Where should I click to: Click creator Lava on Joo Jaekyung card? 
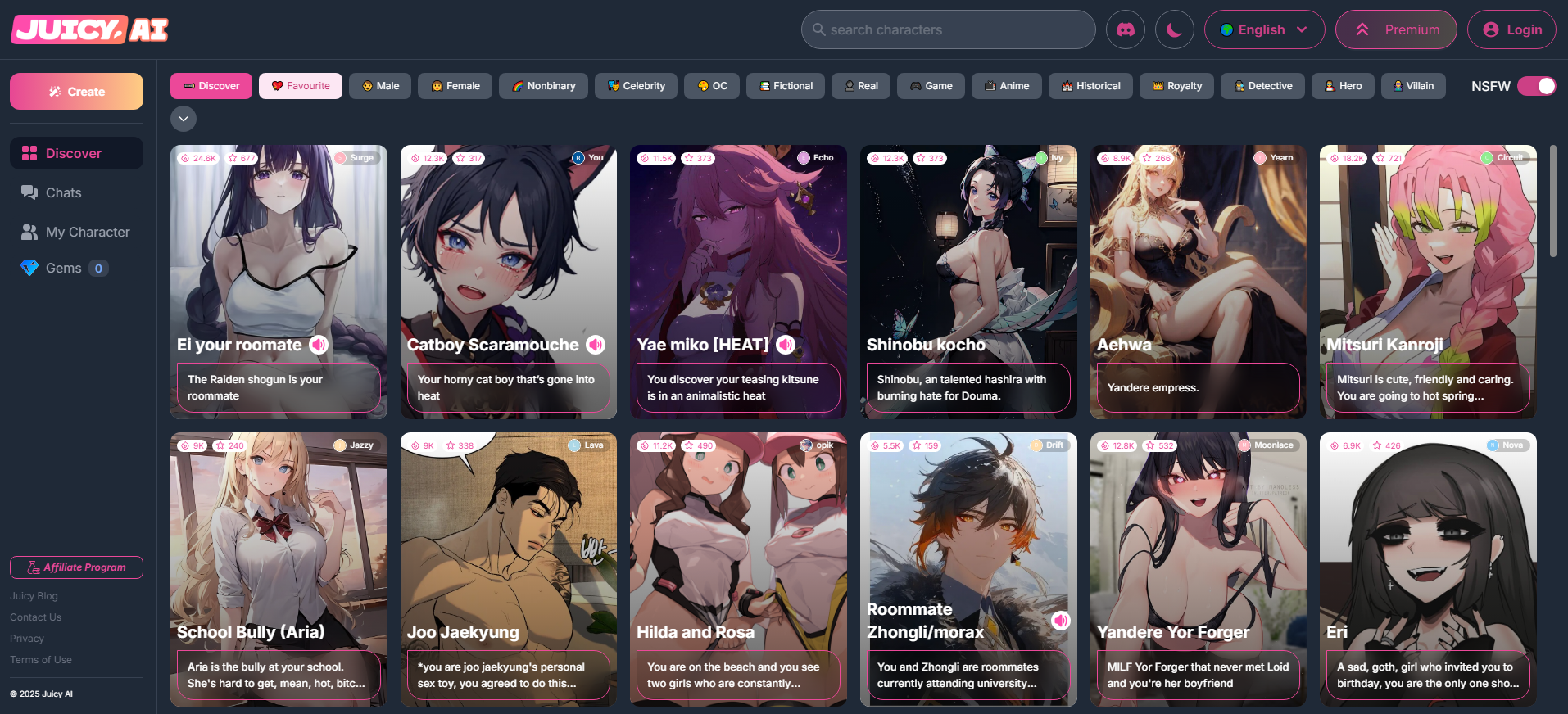click(x=587, y=445)
